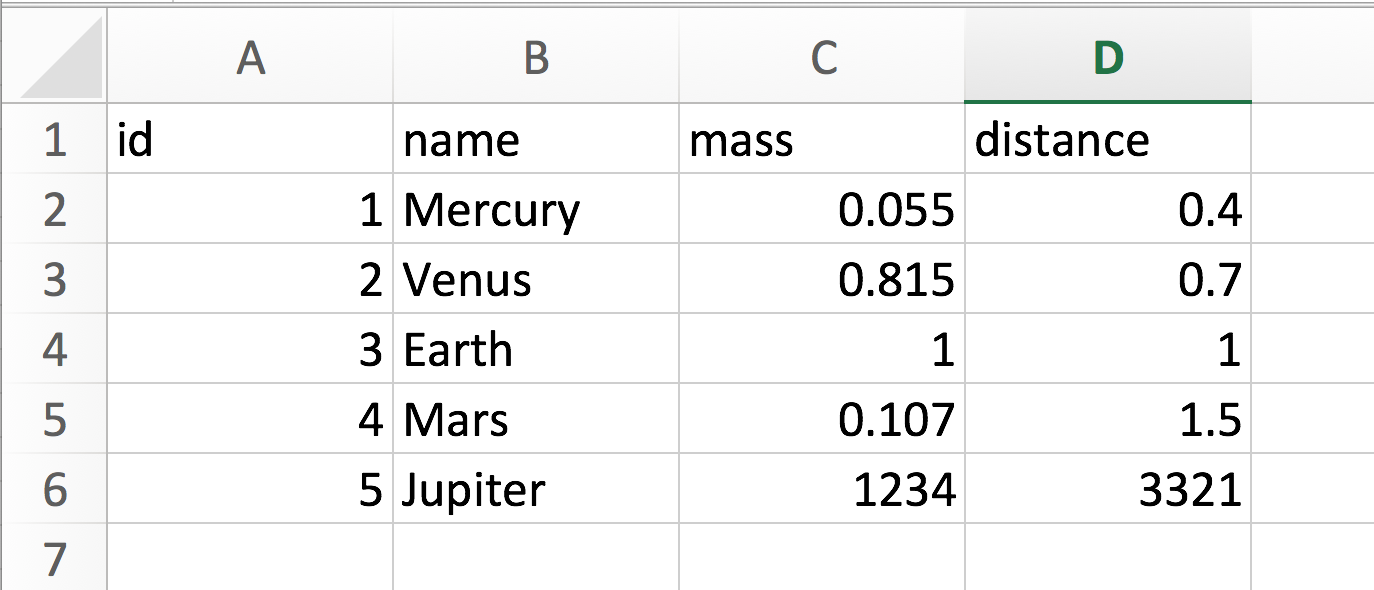
Task: Select Mars mass value 0.107
Action: point(822,419)
